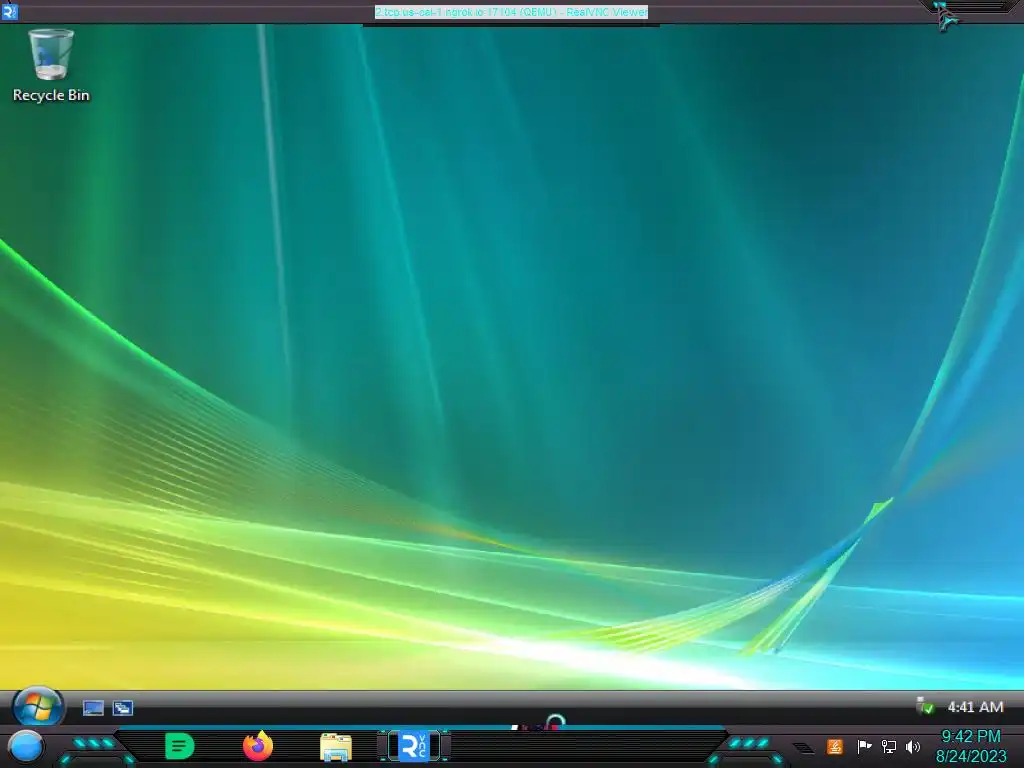1024x768 pixels.
Task: Click the host clock showing 9:42 PM
Action: click(x=971, y=746)
